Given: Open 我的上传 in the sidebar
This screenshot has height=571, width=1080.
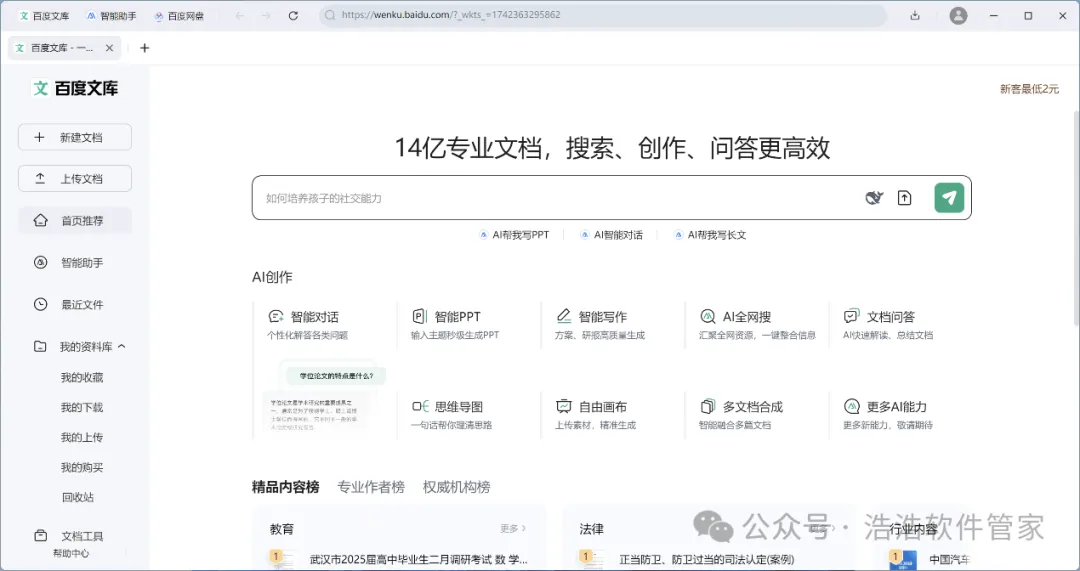Looking at the screenshot, I should coord(81,437).
